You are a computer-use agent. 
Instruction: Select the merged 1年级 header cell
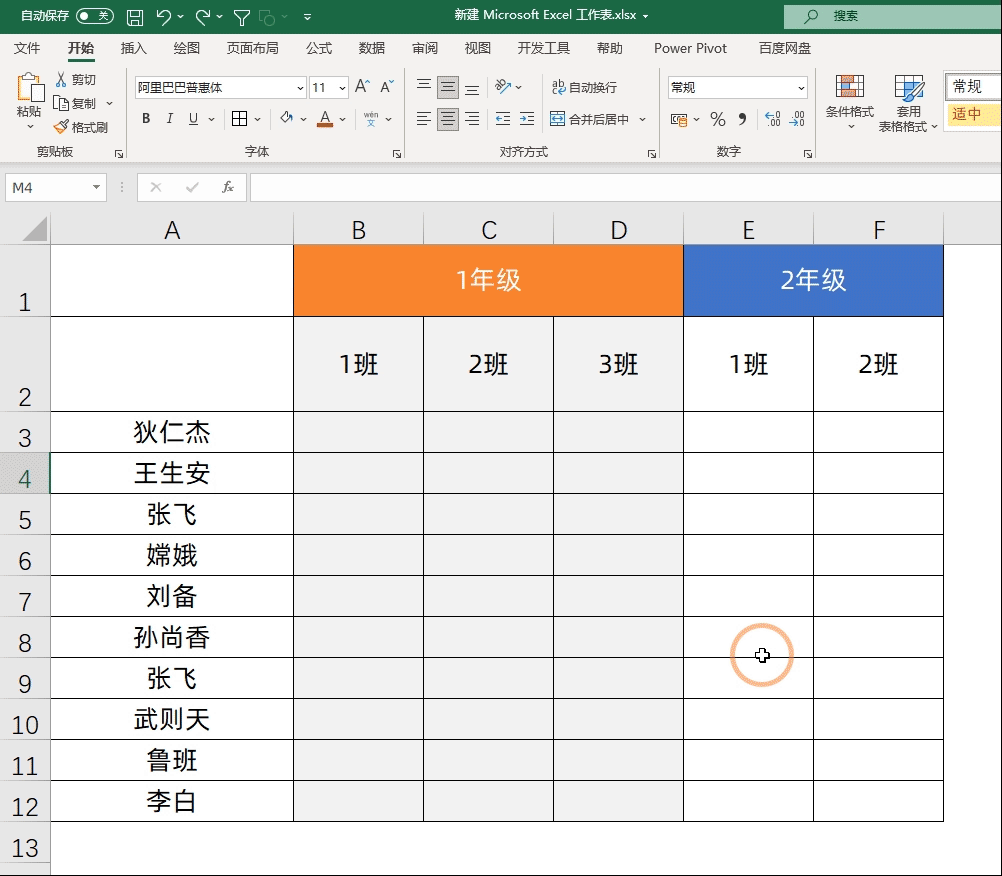(x=488, y=280)
